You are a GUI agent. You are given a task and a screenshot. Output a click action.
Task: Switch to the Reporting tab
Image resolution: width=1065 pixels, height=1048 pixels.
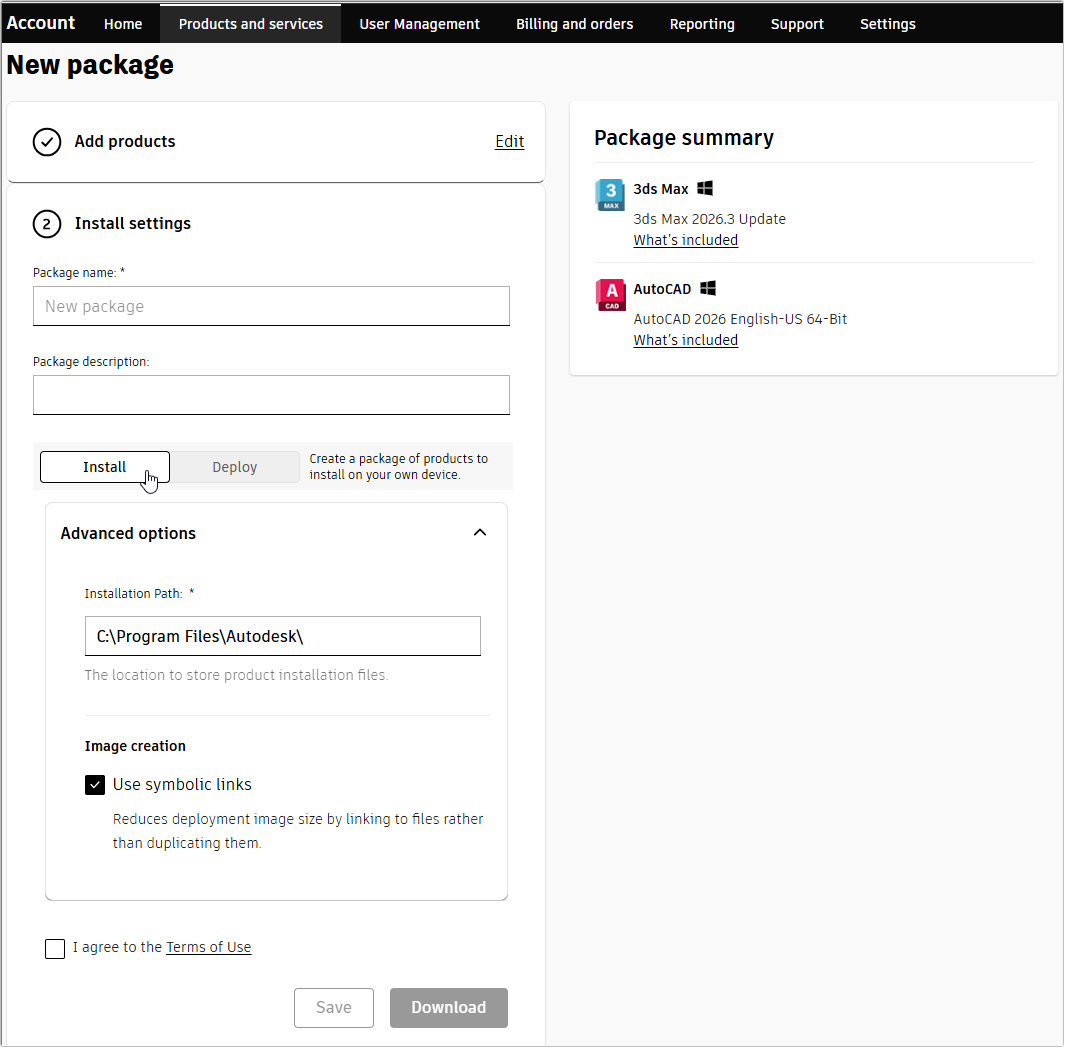[x=702, y=23]
